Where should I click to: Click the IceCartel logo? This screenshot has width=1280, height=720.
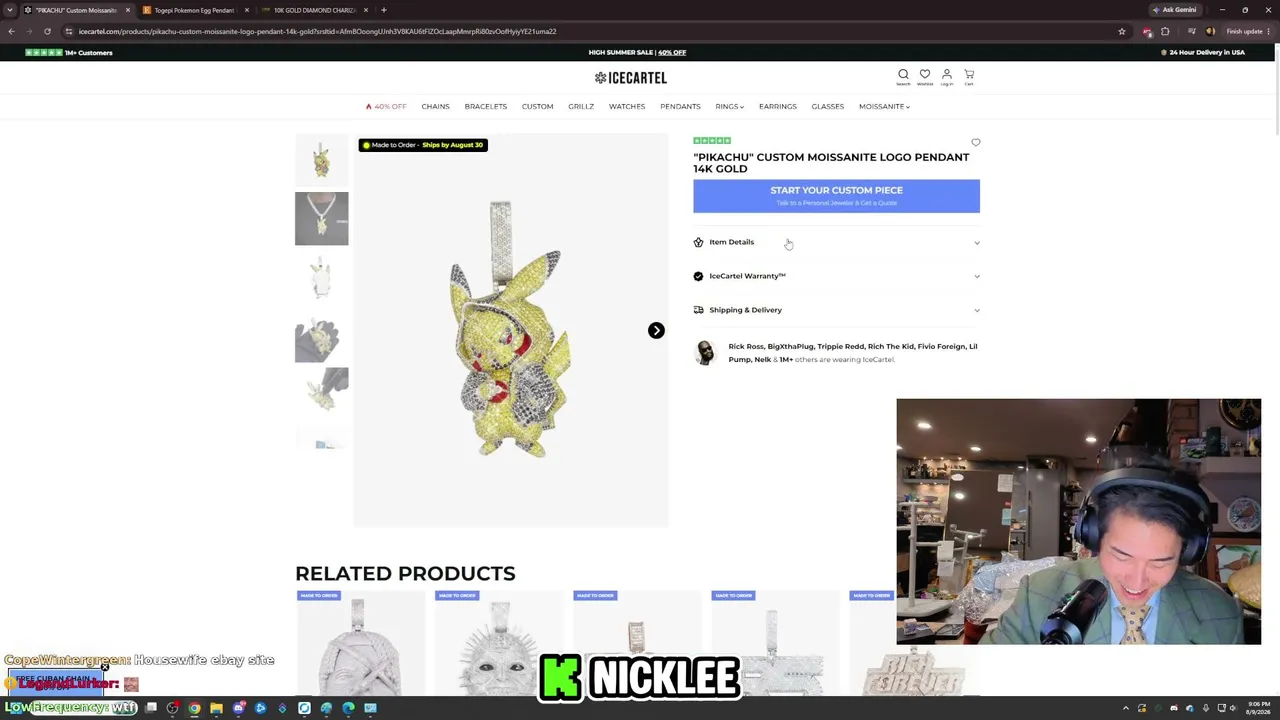(x=631, y=77)
